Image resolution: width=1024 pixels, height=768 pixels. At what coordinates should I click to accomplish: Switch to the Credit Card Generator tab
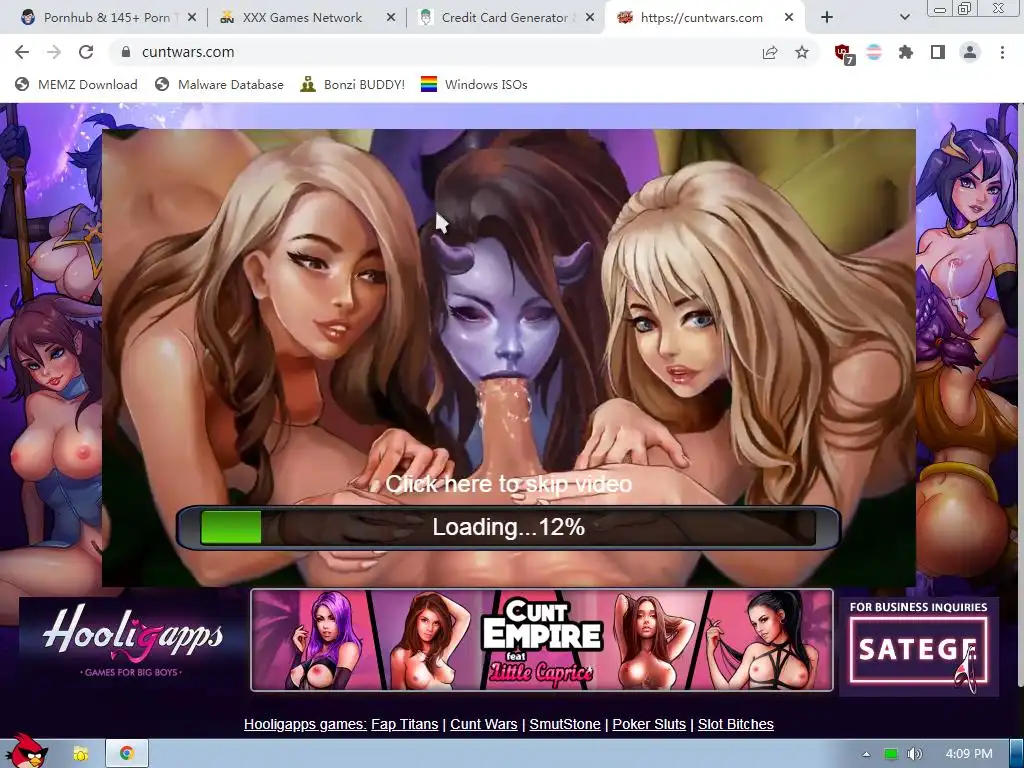(504, 18)
